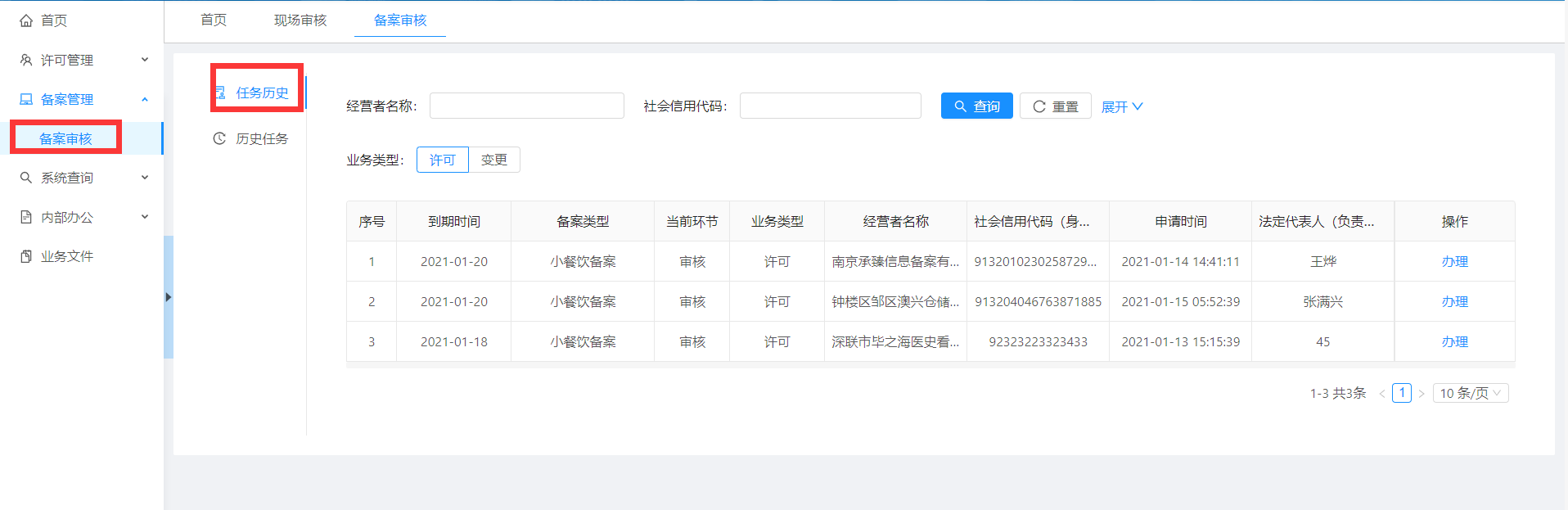
Task: Click the 重置 reset button
Action: (1055, 106)
